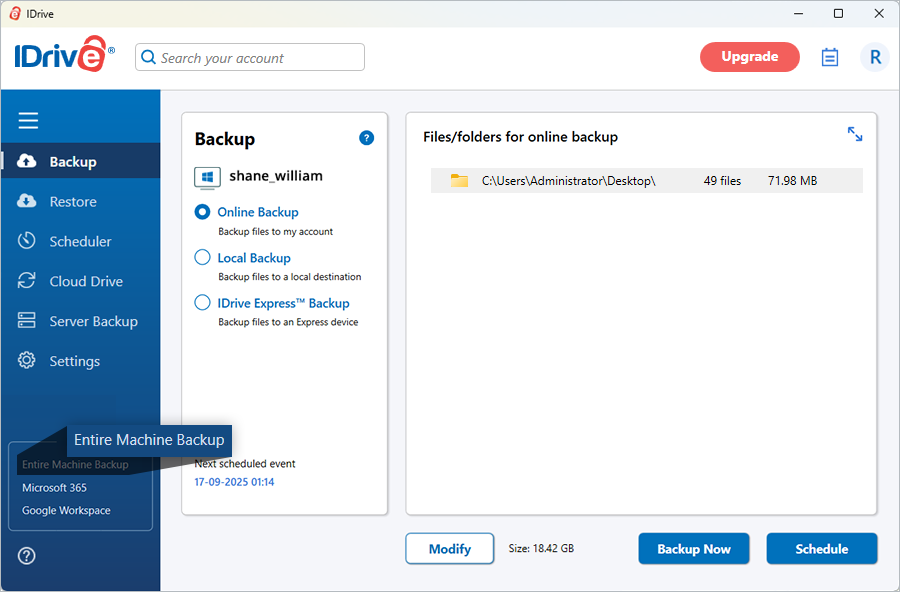Click the Modify button
The height and width of the screenshot is (592, 900).
point(449,549)
